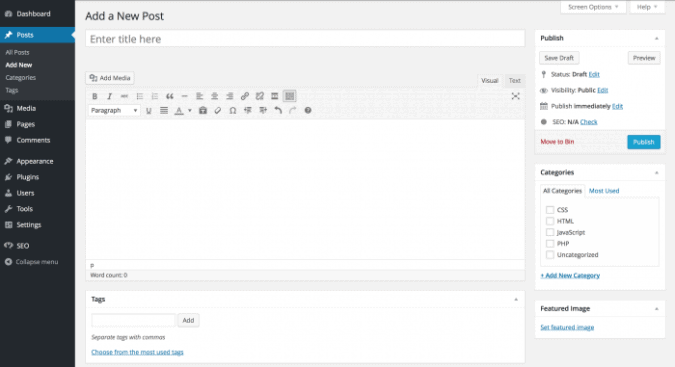This screenshot has width=675, height=367.
Task: Increase the indent
Action: pos(263,111)
